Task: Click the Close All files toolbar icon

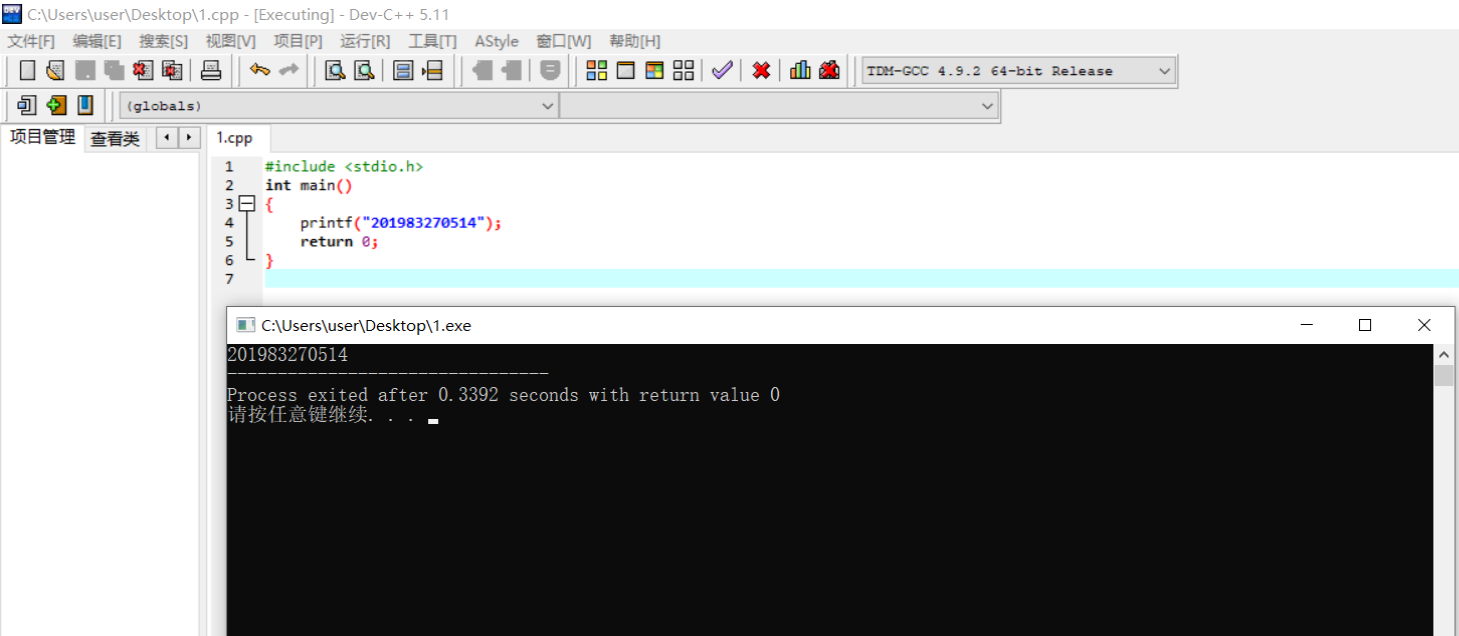Action: click(x=172, y=70)
